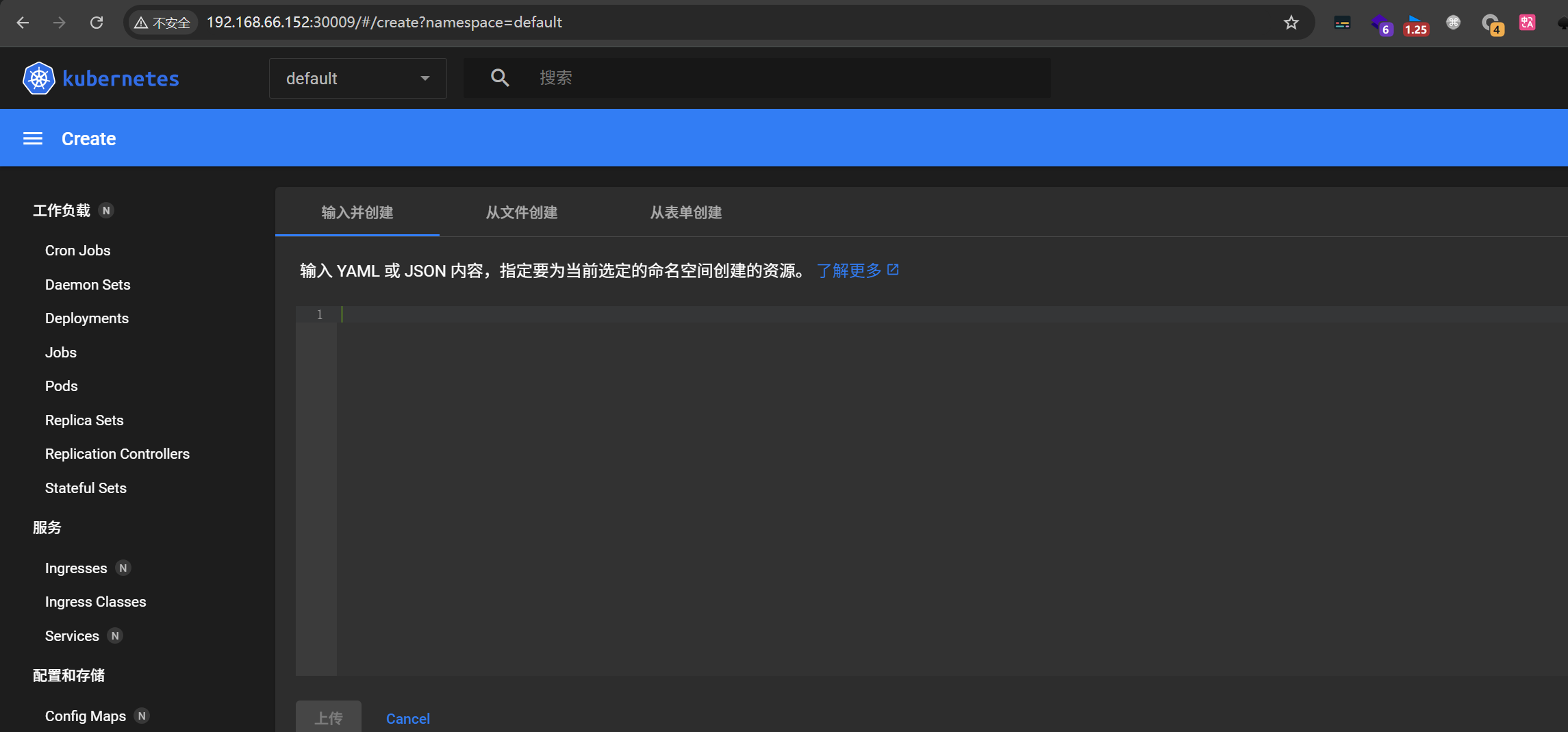The image size is (1568, 732).
Task: Click the 上传 upload button
Action: point(328,718)
